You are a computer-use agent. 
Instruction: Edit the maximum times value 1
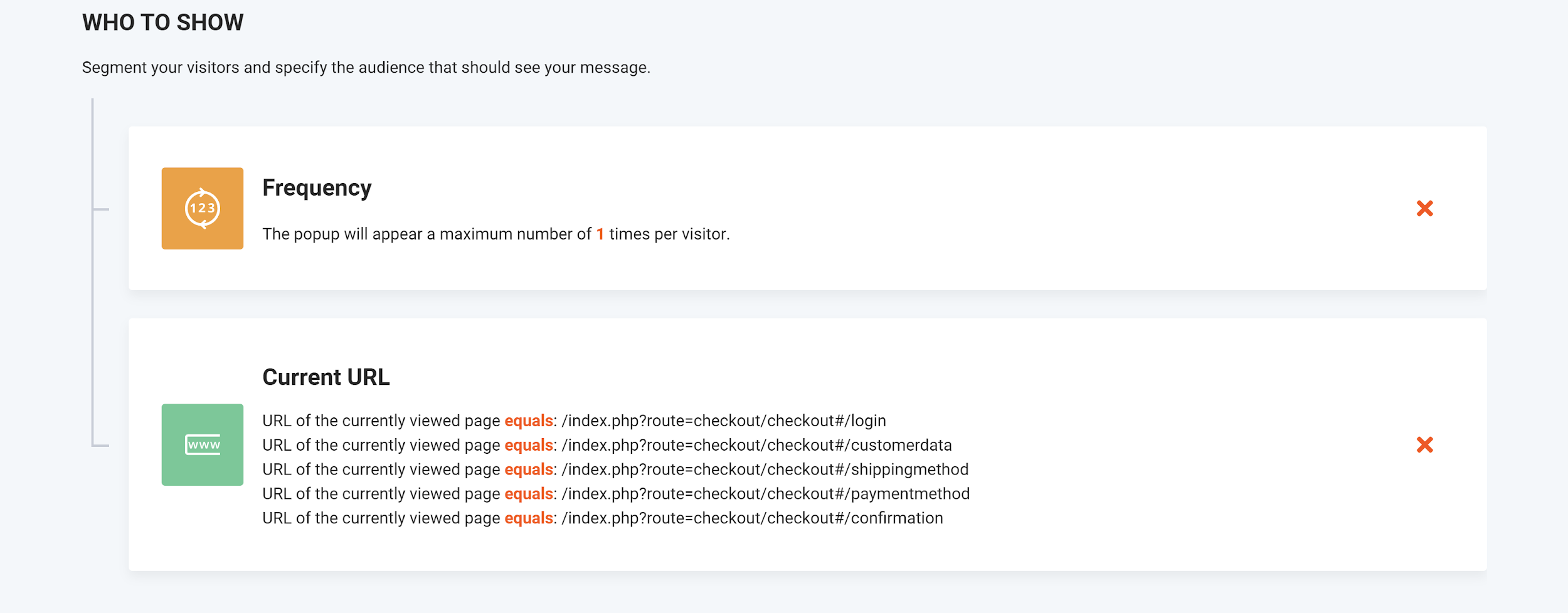click(600, 234)
